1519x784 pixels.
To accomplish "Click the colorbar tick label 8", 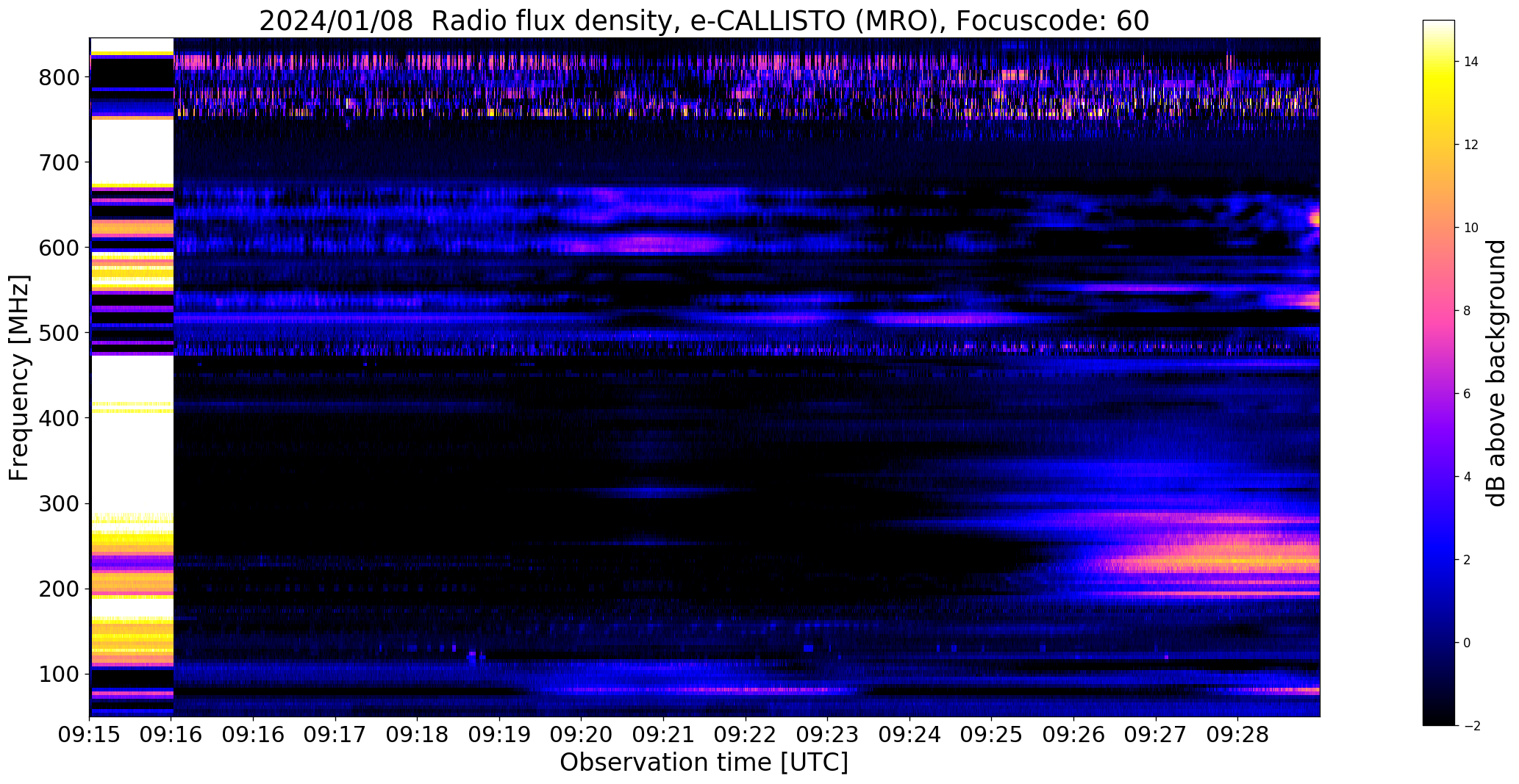I will click(x=1467, y=311).
